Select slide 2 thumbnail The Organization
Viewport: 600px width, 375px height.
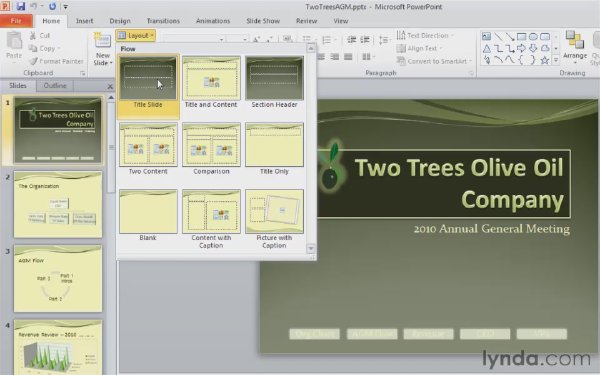[x=58, y=204]
